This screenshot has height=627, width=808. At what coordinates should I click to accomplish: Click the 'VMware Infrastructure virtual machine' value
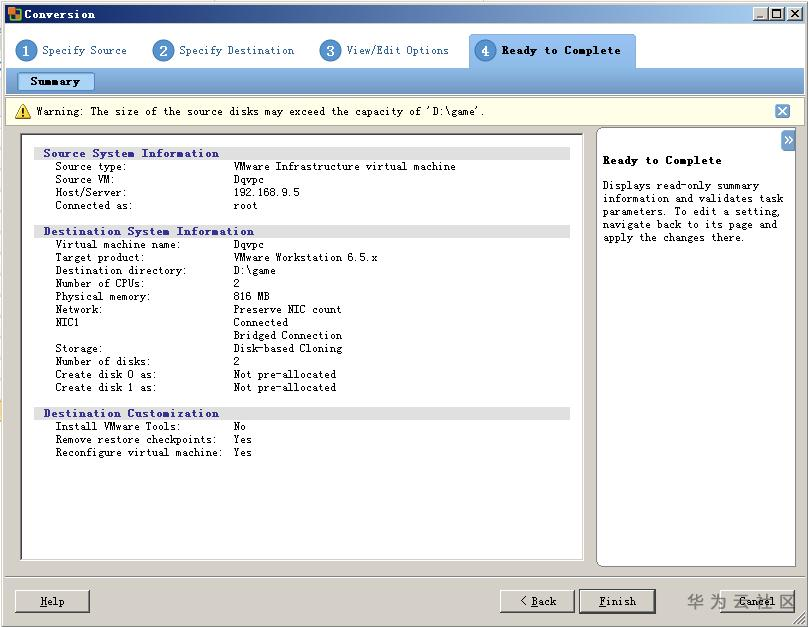[x=344, y=166]
